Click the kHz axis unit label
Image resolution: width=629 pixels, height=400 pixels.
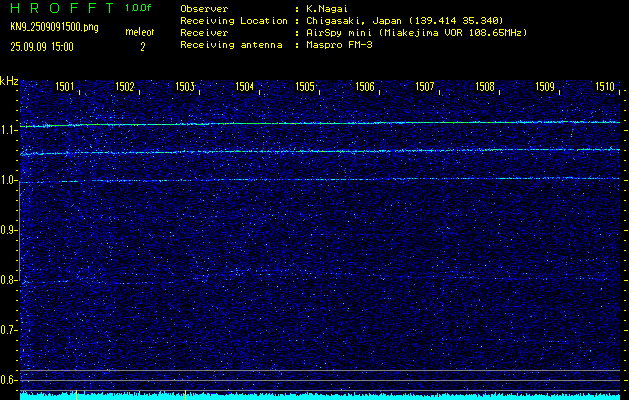[x=9, y=81]
